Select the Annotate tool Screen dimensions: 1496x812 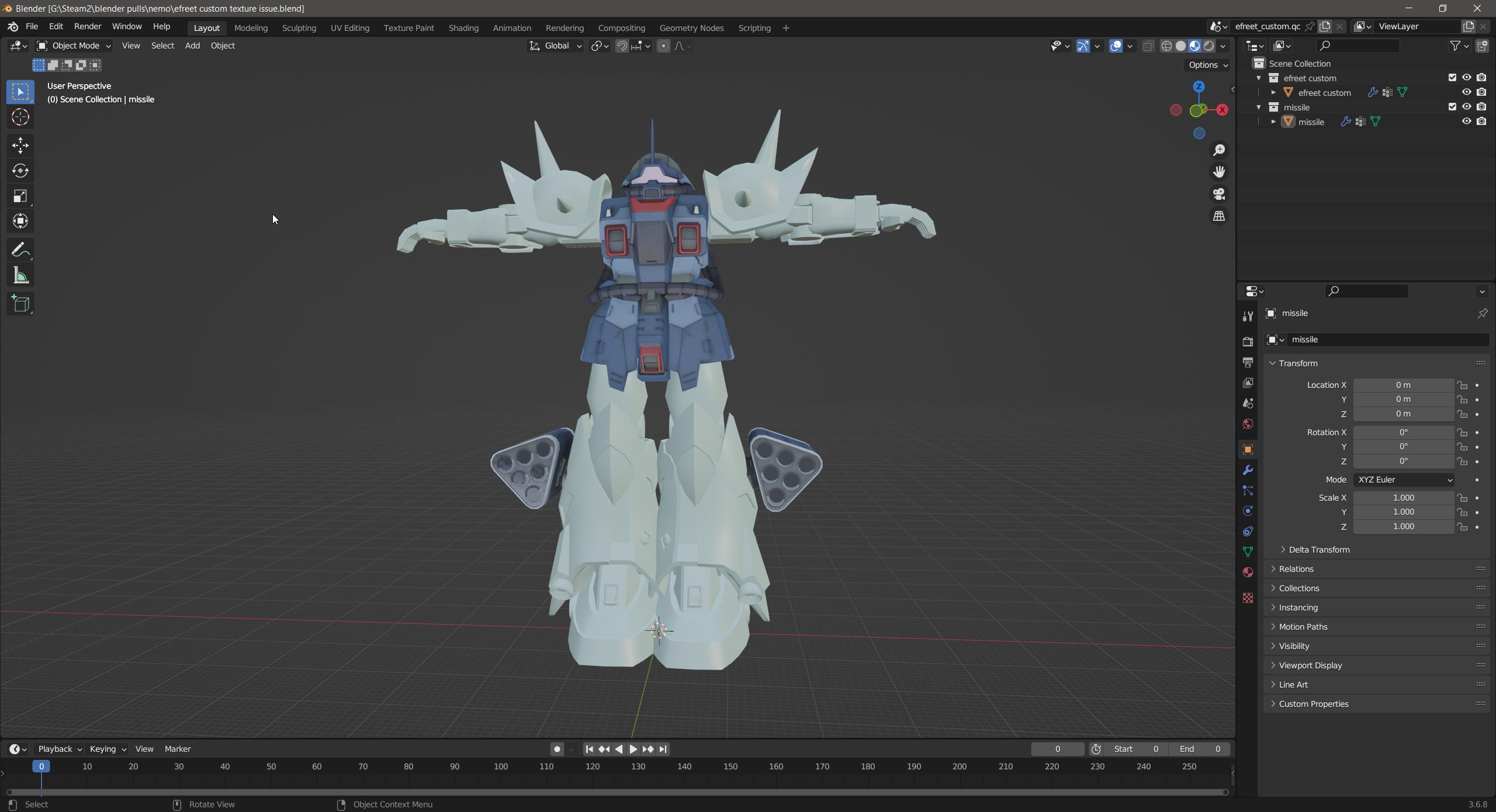[x=20, y=250]
